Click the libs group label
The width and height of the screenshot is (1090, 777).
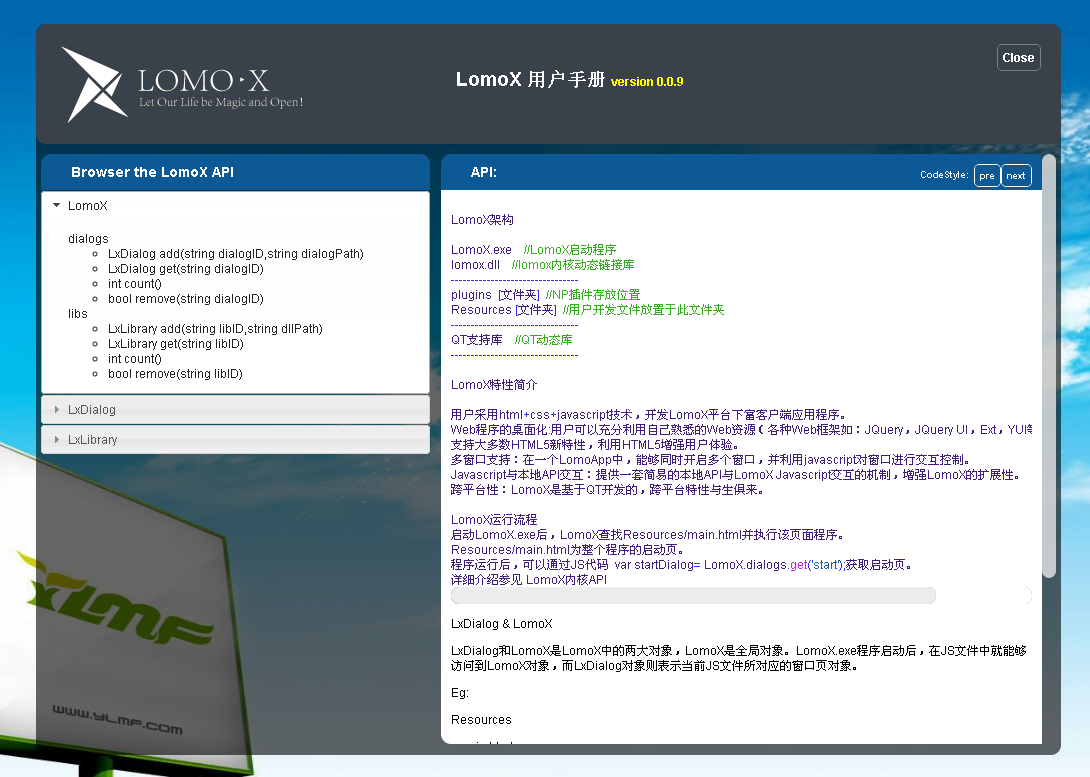click(x=78, y=314)
